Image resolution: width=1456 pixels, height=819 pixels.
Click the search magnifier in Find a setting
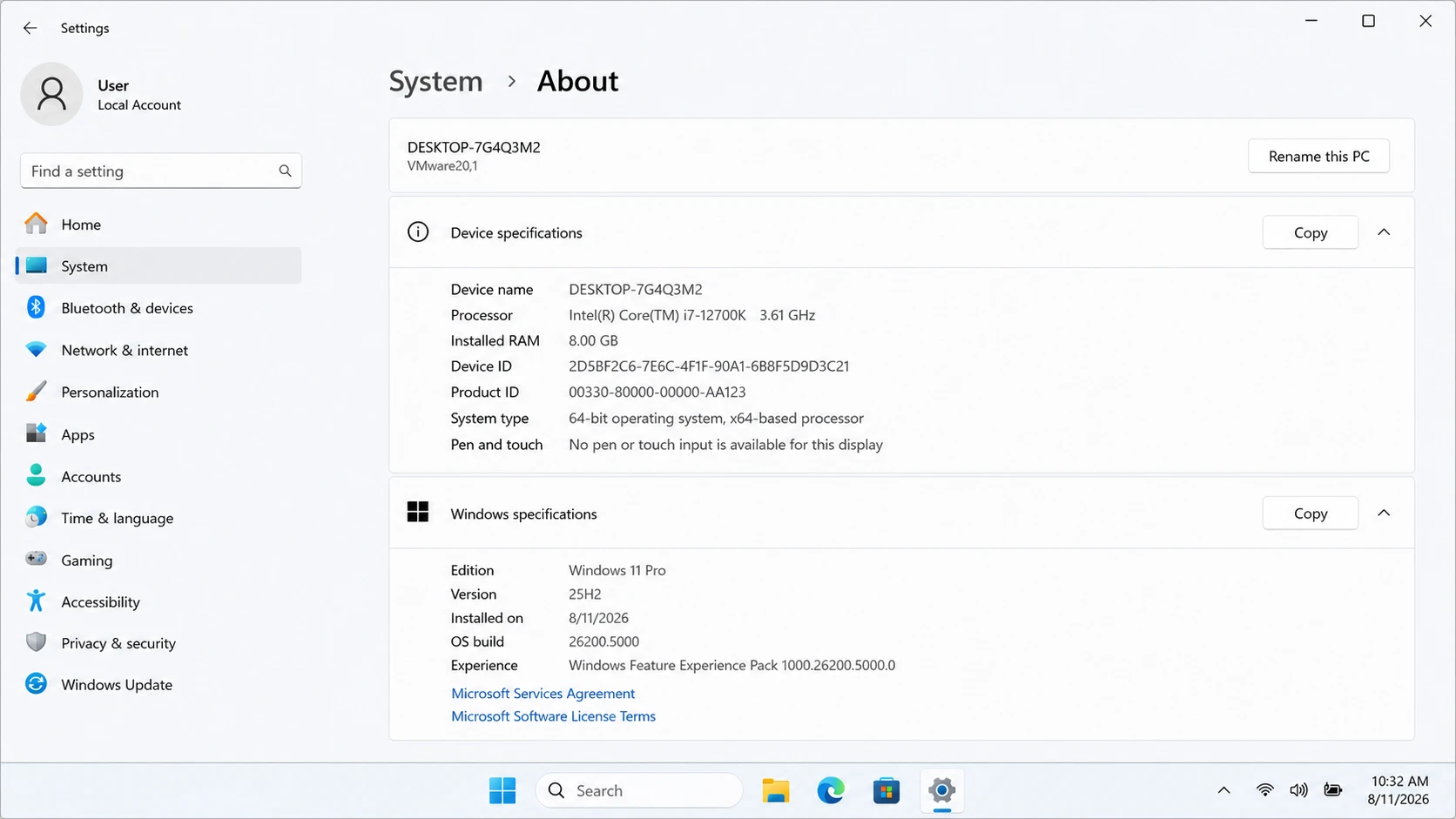tap(285, 171)
